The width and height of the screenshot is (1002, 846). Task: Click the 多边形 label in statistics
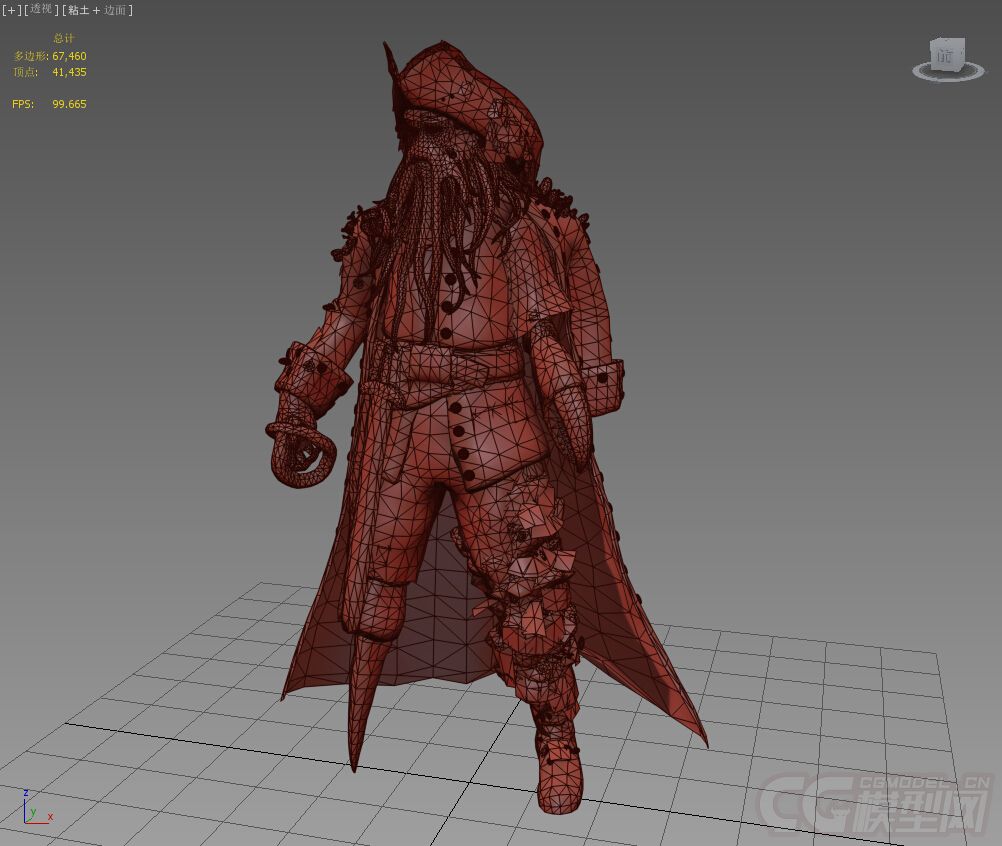click(31, 56)
